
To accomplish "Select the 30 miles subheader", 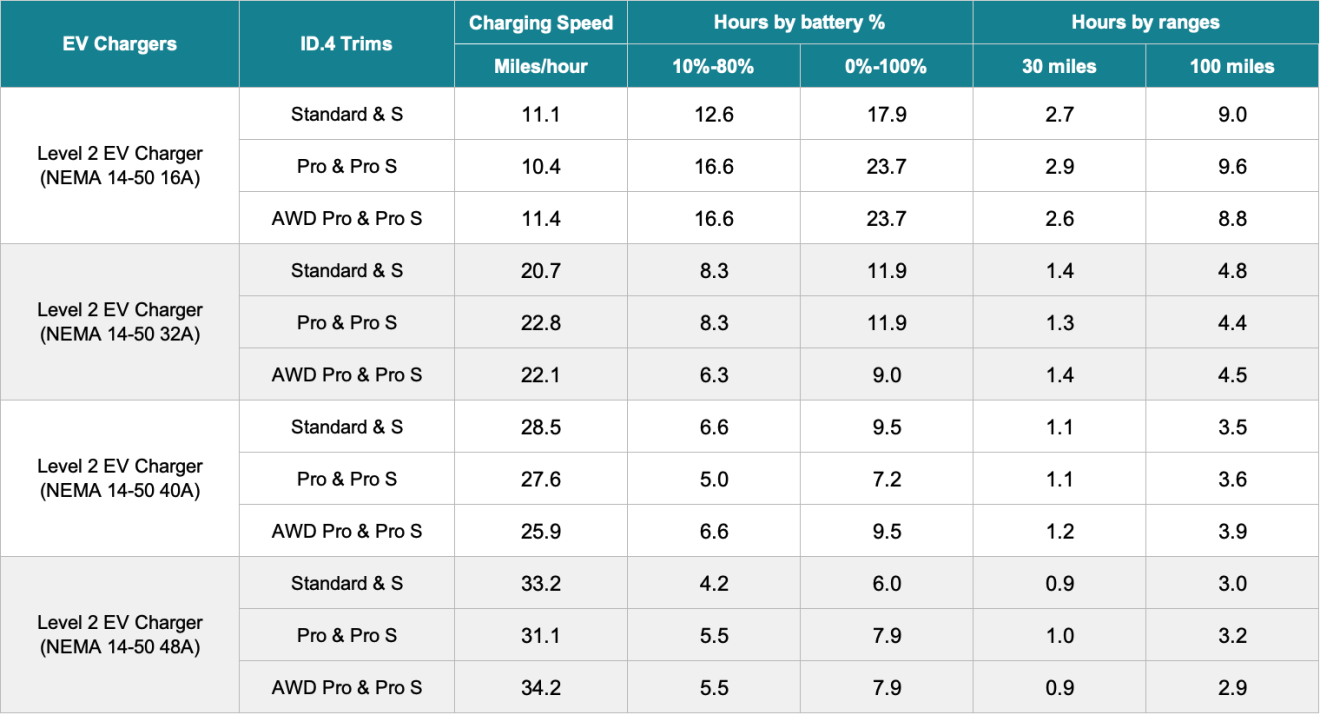I will point(1059,66).
